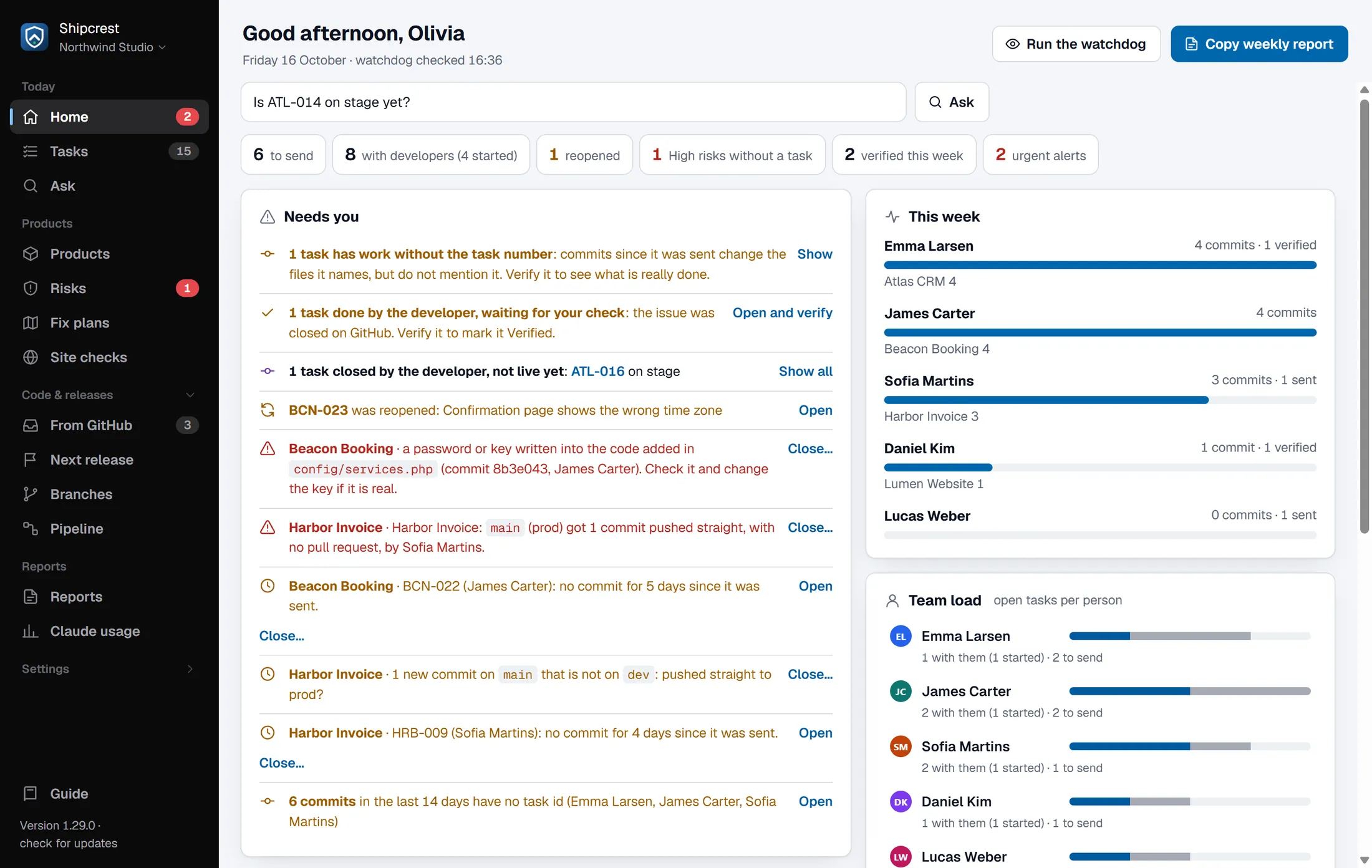
Task: Select the 8 with developers chip
Action: coord(431,155)
